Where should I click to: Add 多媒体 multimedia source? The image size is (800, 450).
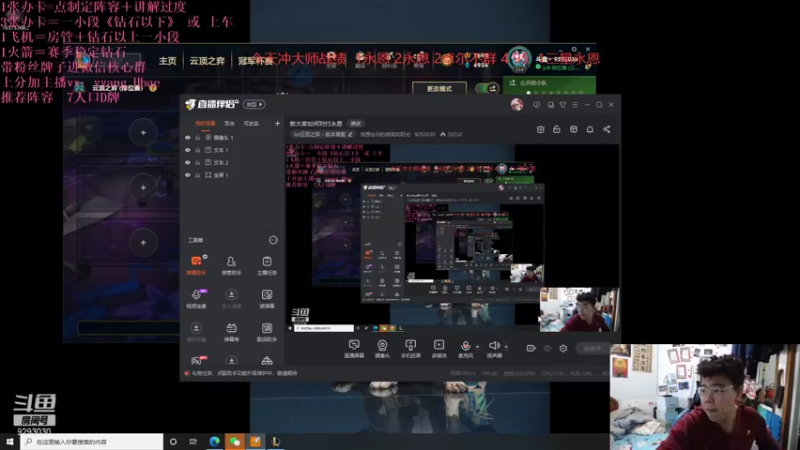click(x=439, y=348)
